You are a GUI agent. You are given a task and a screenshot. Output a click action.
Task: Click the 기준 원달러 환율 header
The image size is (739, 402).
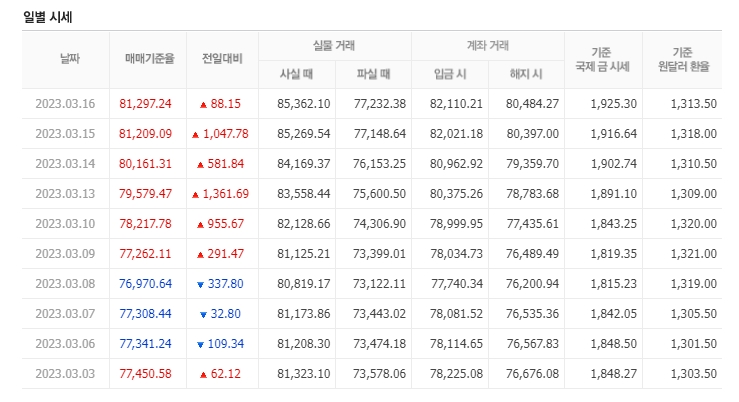(x=683, y=59)
